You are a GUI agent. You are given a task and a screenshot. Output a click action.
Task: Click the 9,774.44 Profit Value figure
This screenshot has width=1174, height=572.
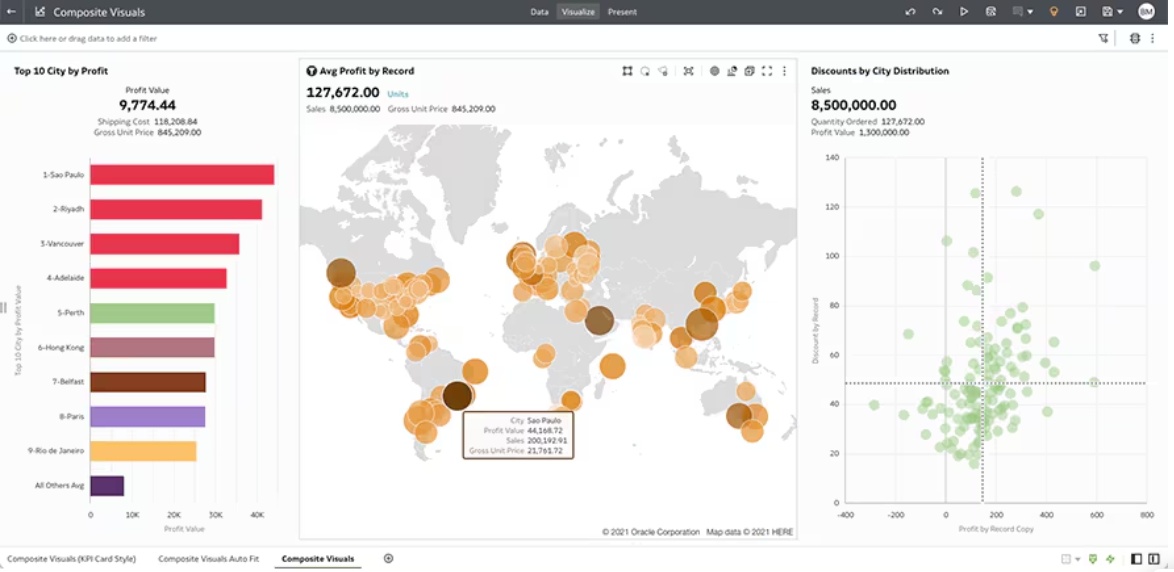147,106
